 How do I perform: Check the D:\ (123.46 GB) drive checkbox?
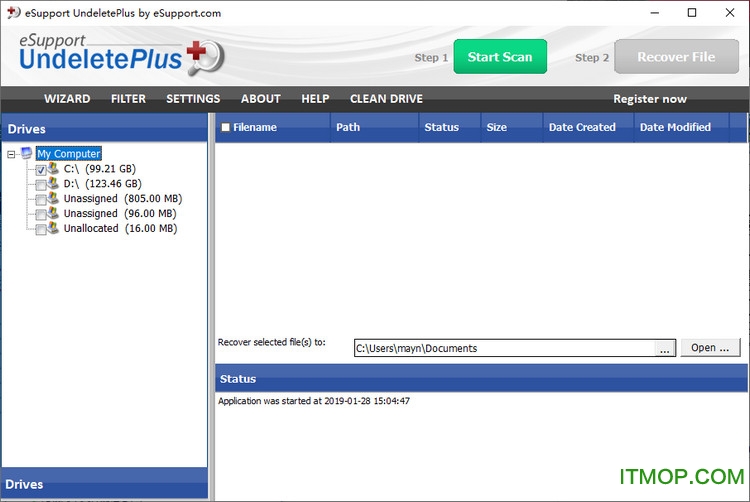point(41,185)
